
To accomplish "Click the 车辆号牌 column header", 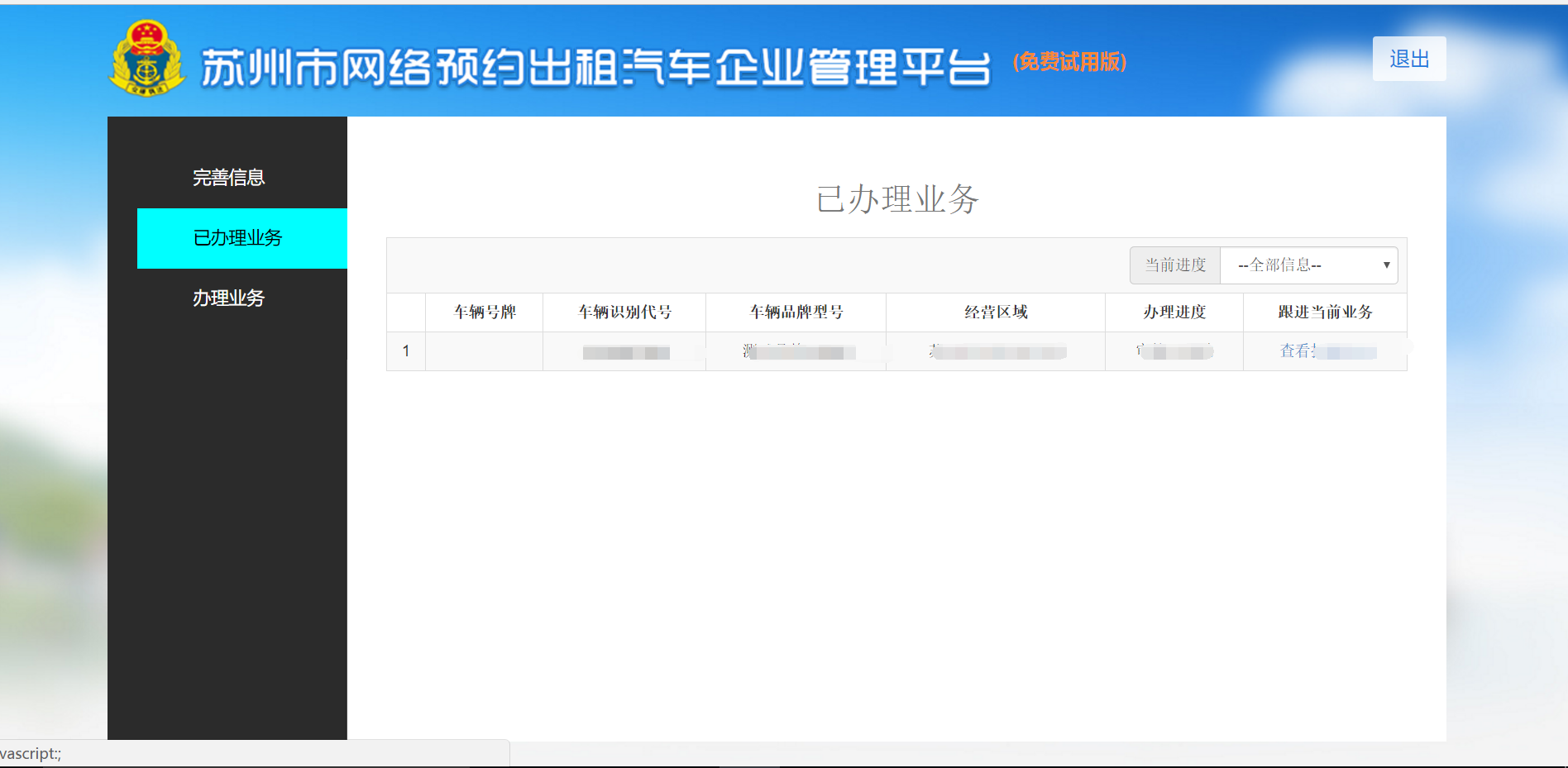I will pyautogui.click(x=485, y=312).
